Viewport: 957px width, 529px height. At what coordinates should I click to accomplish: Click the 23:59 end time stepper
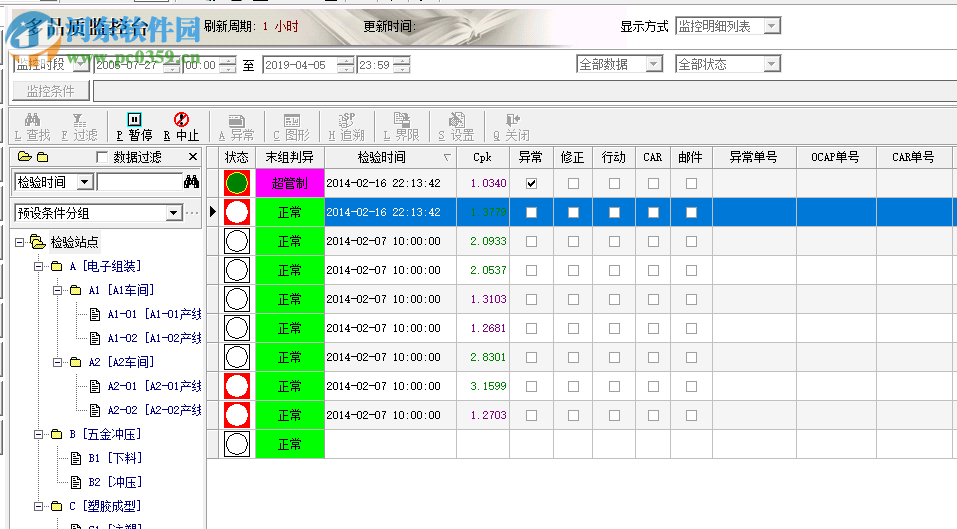(x=402, y=65)
